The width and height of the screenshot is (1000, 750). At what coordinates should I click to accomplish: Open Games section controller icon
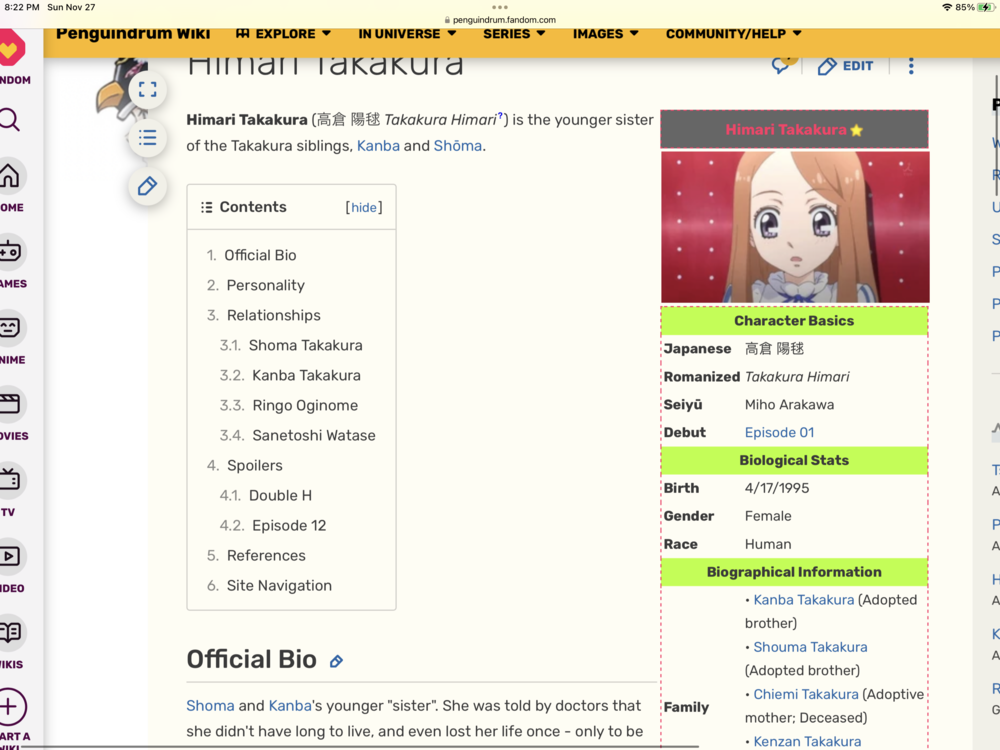[9, 252]
